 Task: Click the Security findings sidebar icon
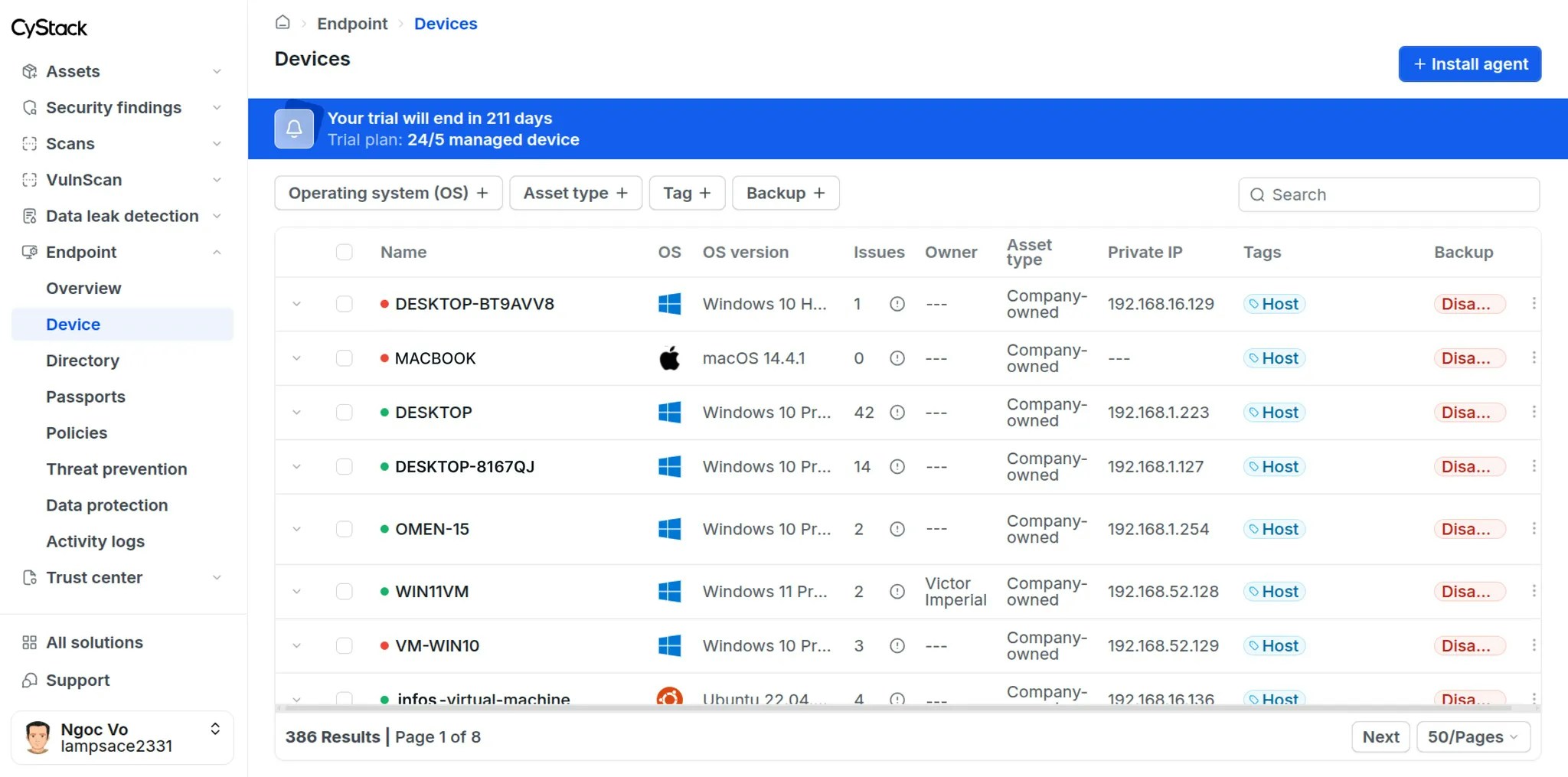point(30,107)
